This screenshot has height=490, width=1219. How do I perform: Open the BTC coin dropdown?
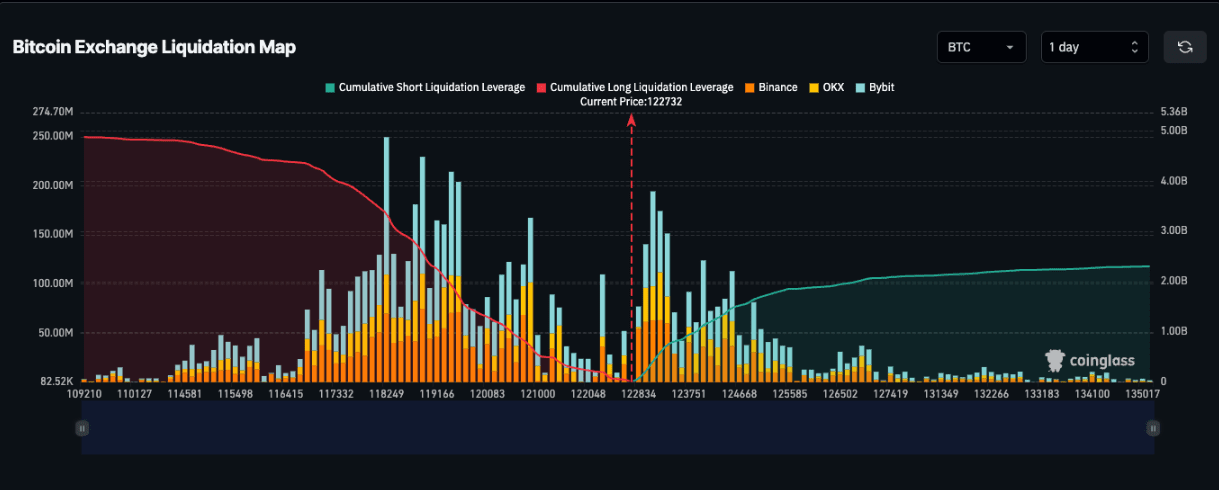(981, 47)
